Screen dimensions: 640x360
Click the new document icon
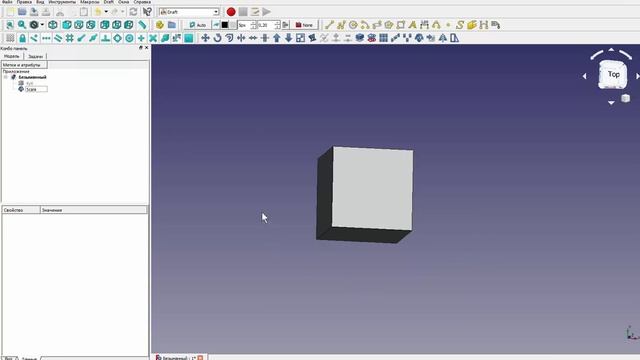tap(10, 12)
